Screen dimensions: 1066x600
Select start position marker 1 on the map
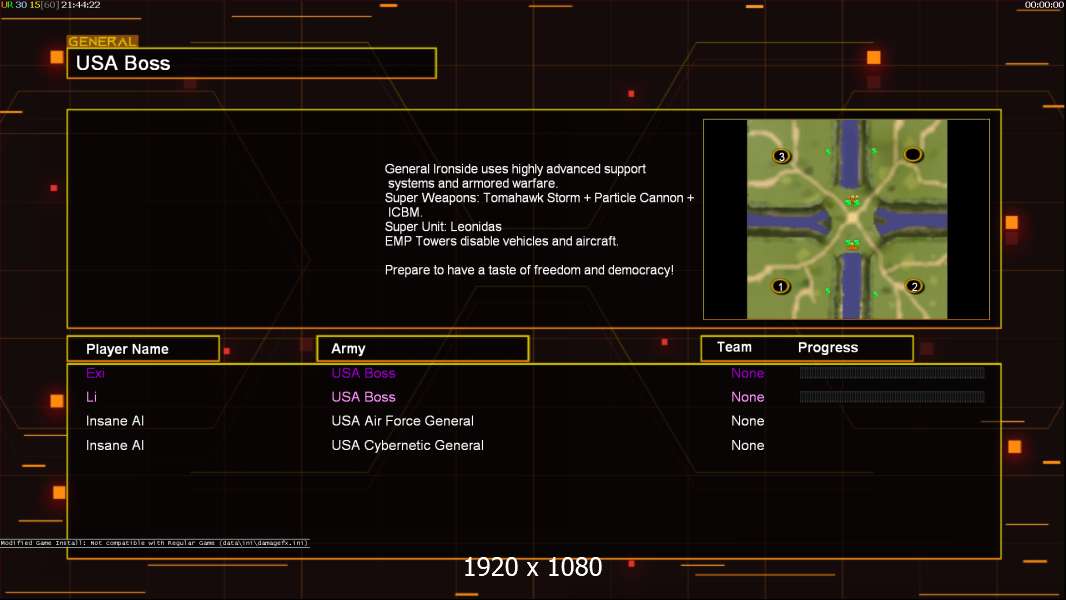(780, 287)
